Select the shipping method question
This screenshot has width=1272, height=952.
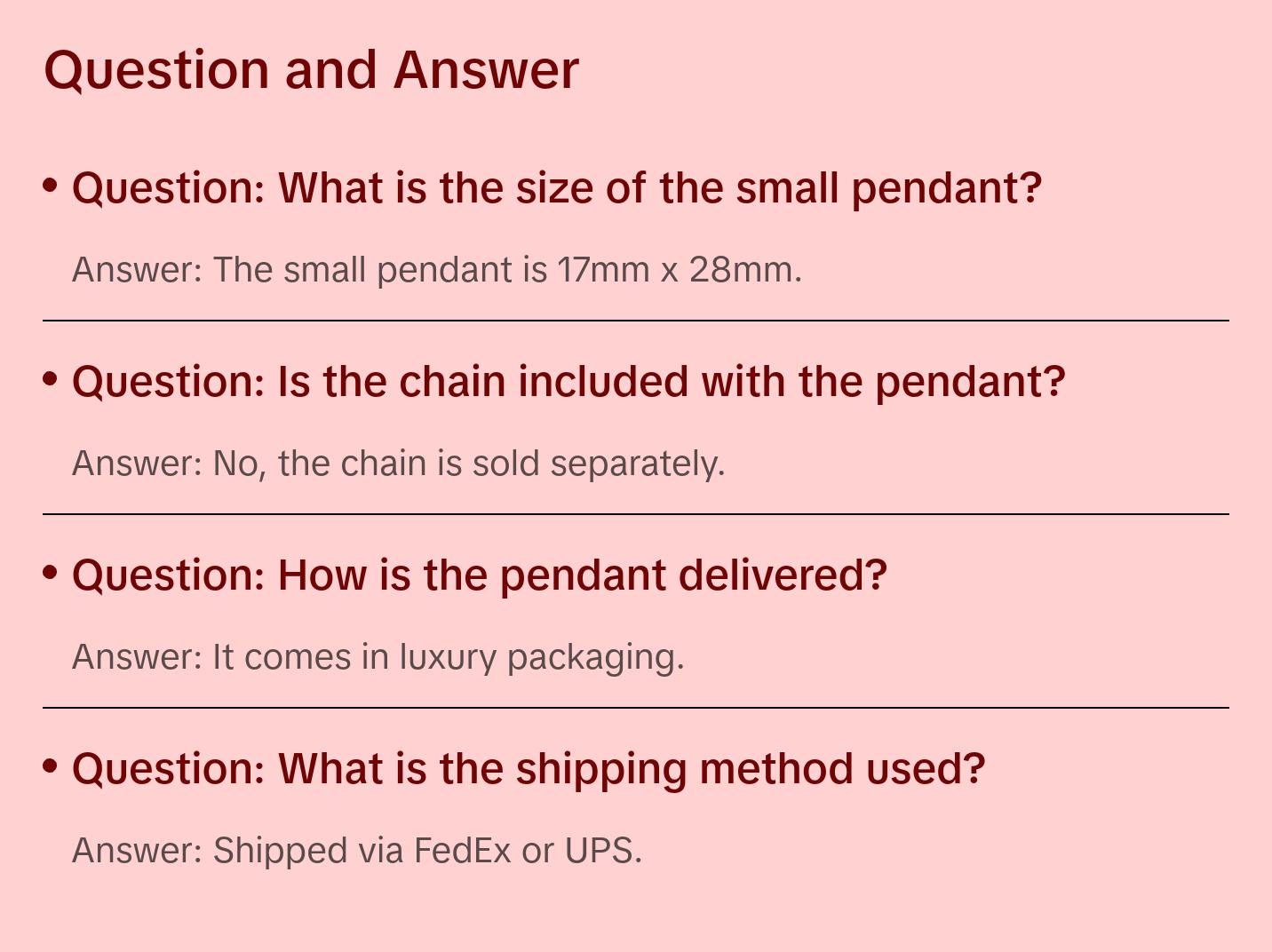pos(529,769)
